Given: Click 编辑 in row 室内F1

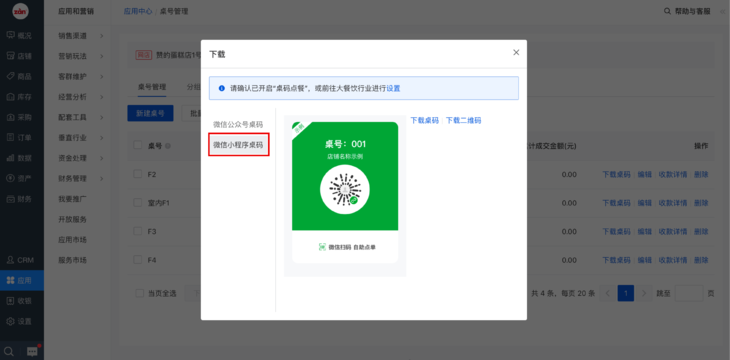Looking at the screenshot, I should [645, 203].
